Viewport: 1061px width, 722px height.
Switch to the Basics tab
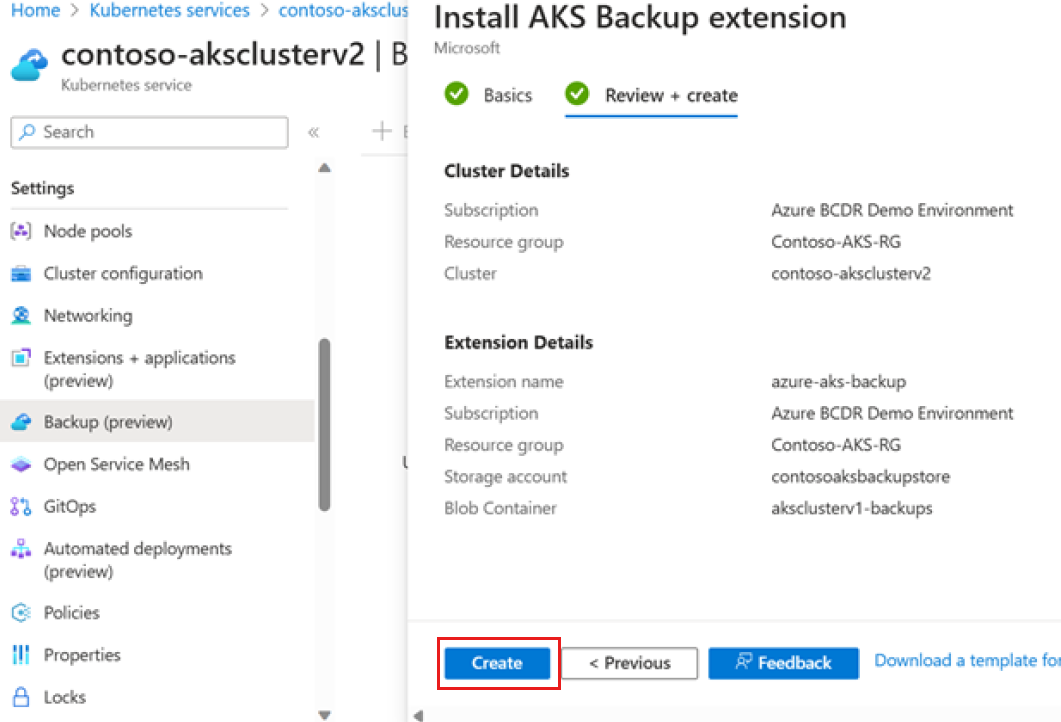pos(508,94)
